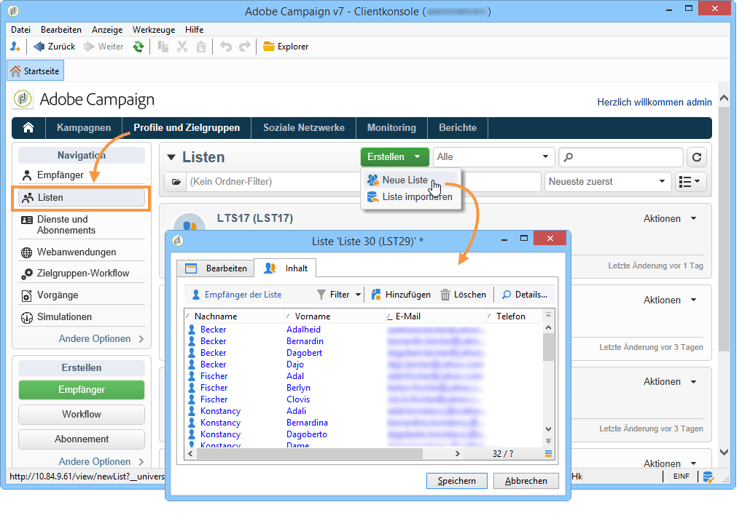The image size is (750, 526).
Task: Click Speichern to save the list
Action: [457, 481]
